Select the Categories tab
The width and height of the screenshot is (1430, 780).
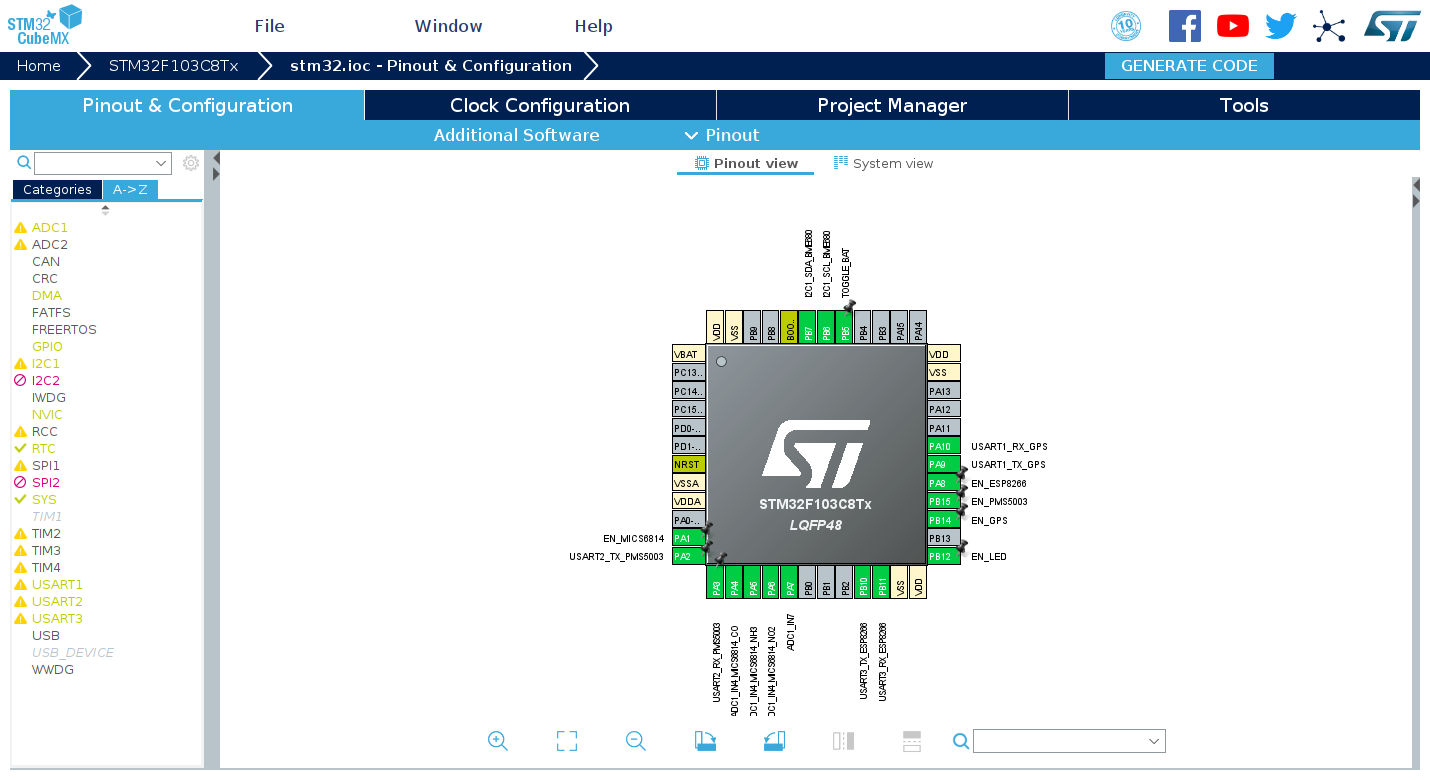click(57, 190)
